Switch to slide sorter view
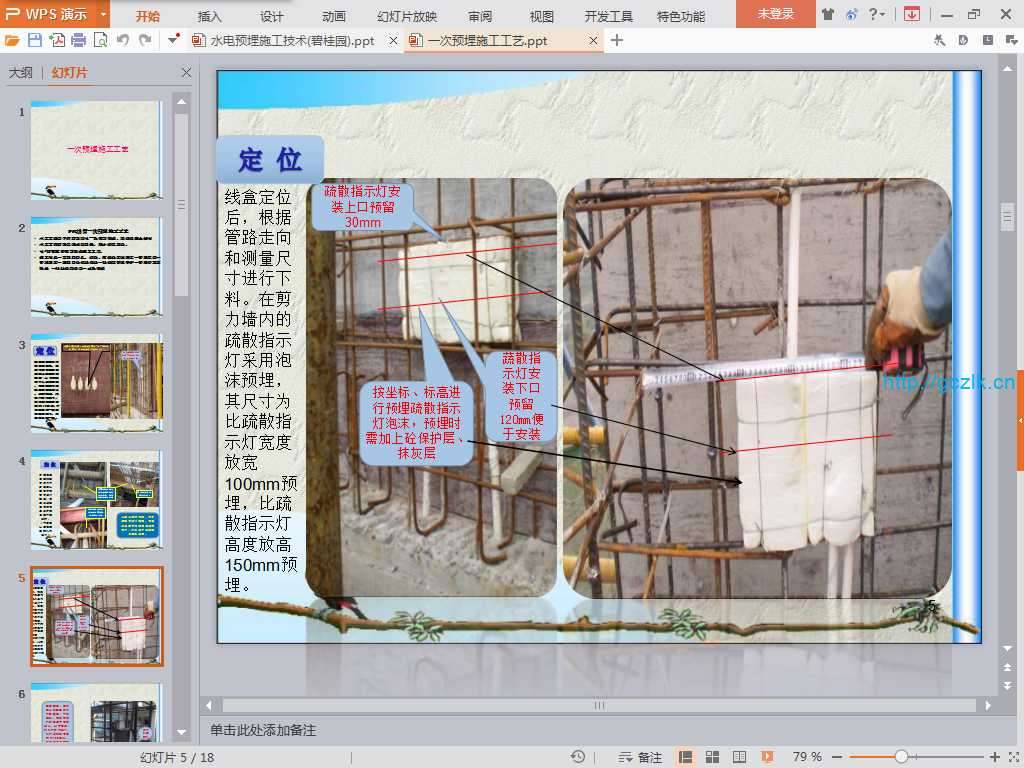Viewport: 1024px width, 768px height. point(713,757)
